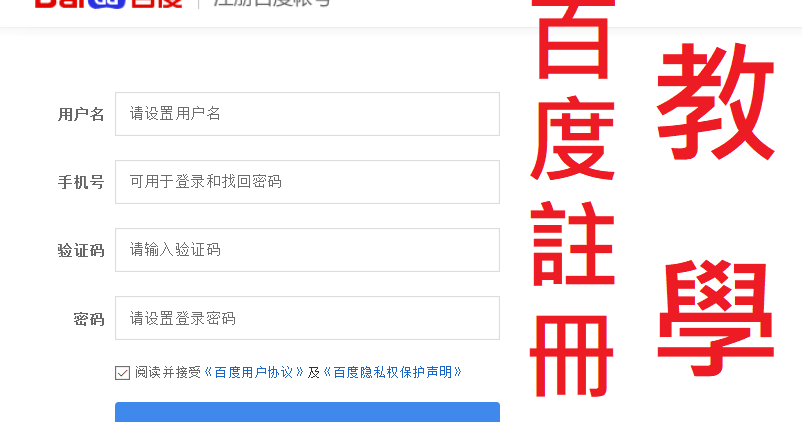Screen dimensions: 802x422
Task: Click the large red 學 character
Action: pos(716,318)
